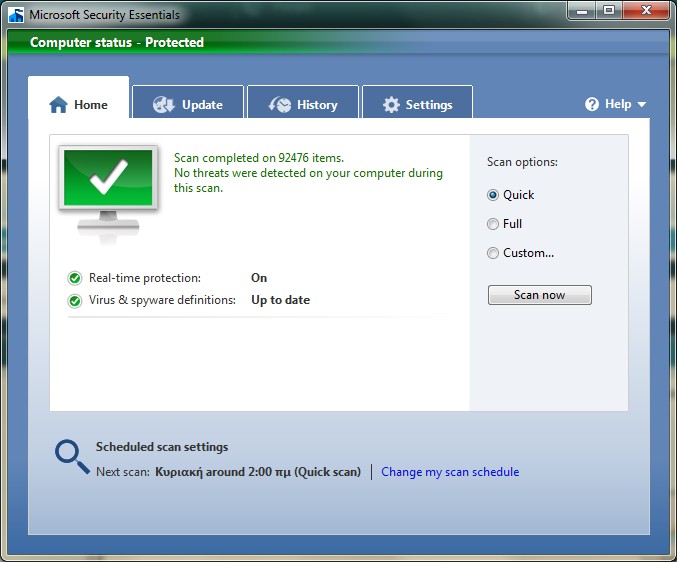Image resolution: width=677 pixels, height=562 pixels.
Task: Click the 'Real-time protection:' label
Action: 145,278
